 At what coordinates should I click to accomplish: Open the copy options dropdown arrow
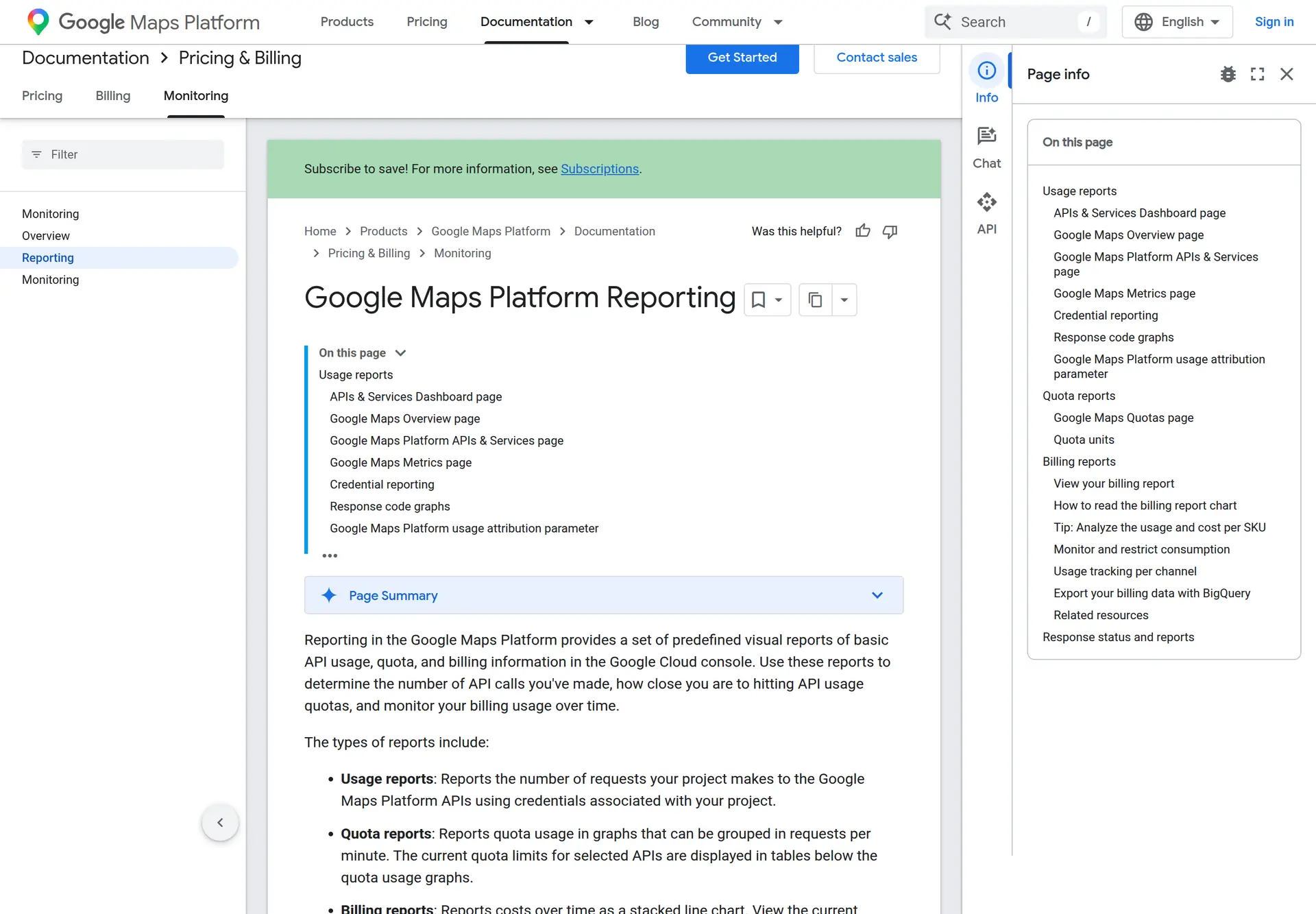pyautogui.click(x=844, y=300)
